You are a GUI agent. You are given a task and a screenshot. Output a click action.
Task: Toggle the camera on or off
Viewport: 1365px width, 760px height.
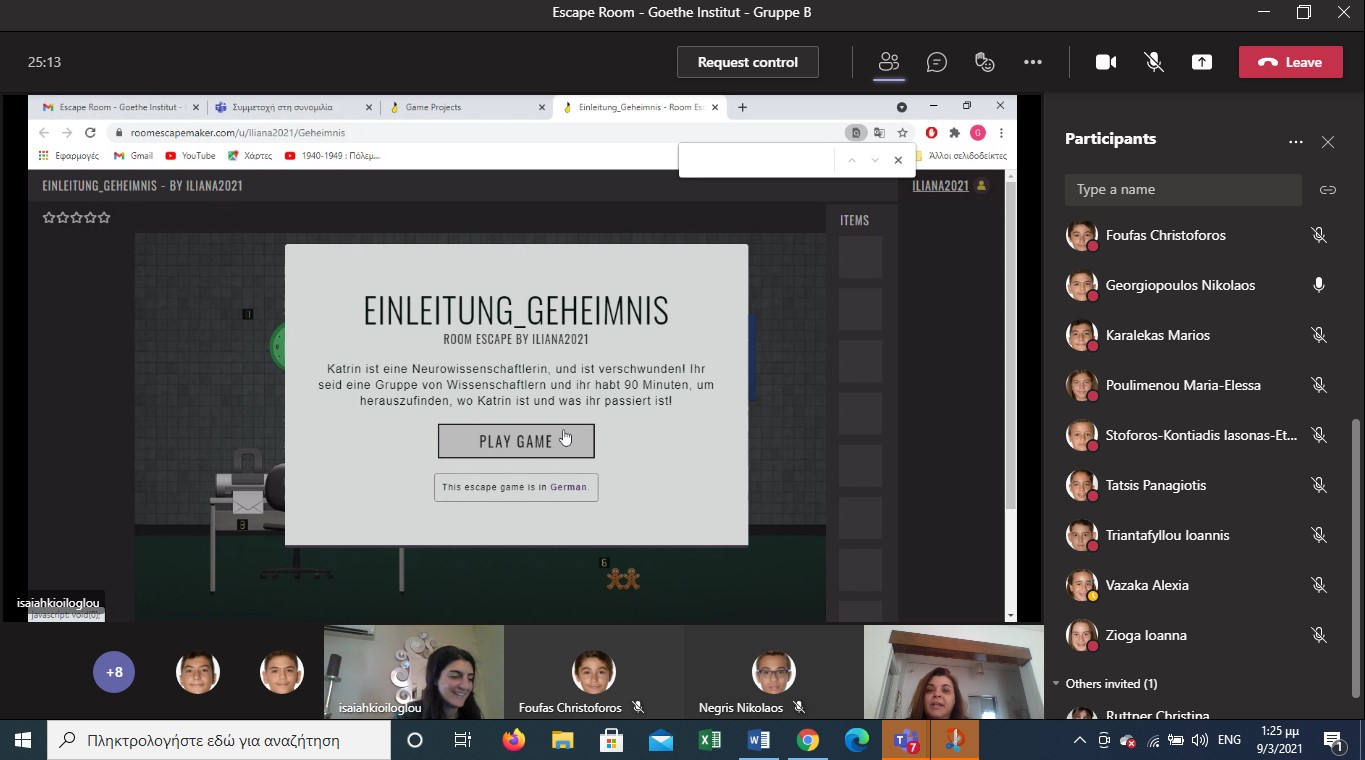(1105, 62)
